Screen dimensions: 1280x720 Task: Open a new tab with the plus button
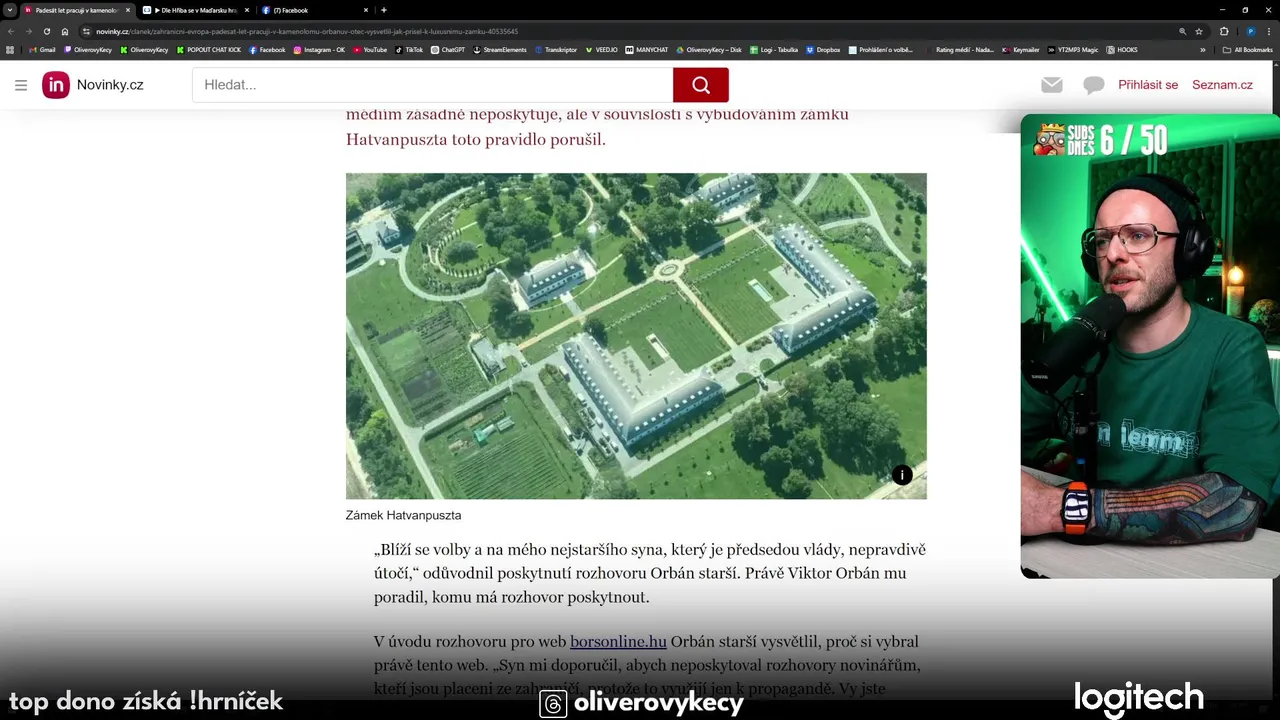(x=384, y=10)
